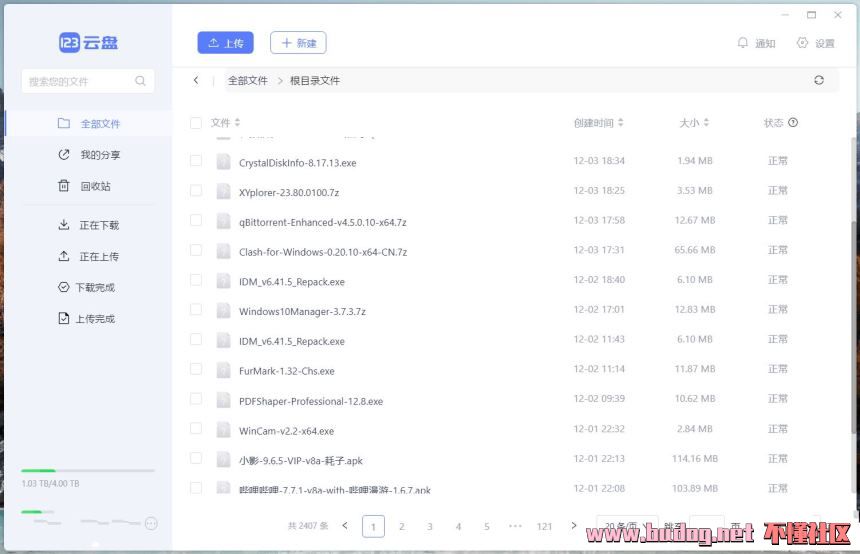Viewport: 860px width, 554px height.
Task: Click the refresh icon in breadcrumb bar
Action: click(x=819, y=80)
